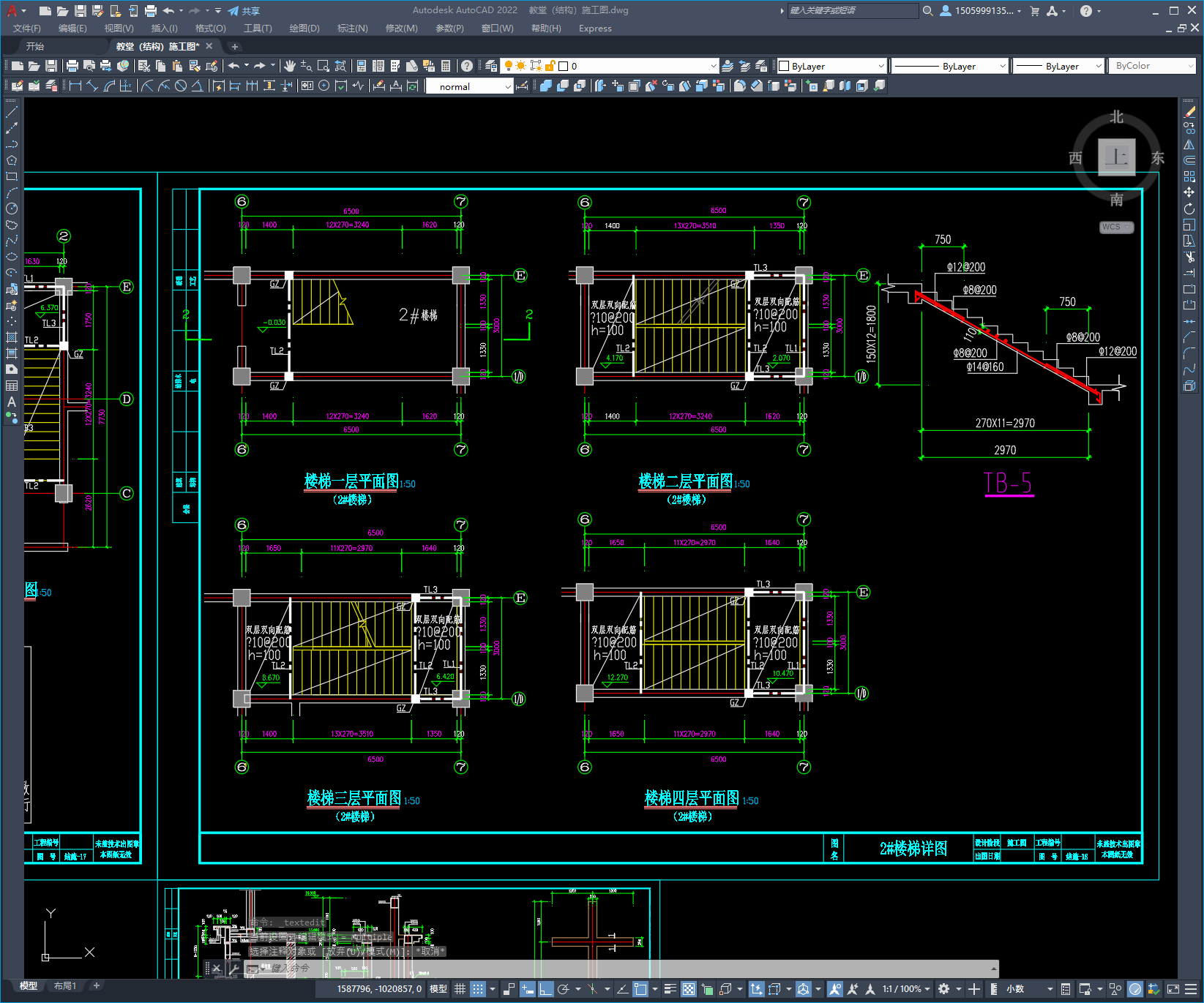This screenshot has height=1003, width=1204.
Task: Open the QuickCalc calculator icon
Action: coord(446,66)
